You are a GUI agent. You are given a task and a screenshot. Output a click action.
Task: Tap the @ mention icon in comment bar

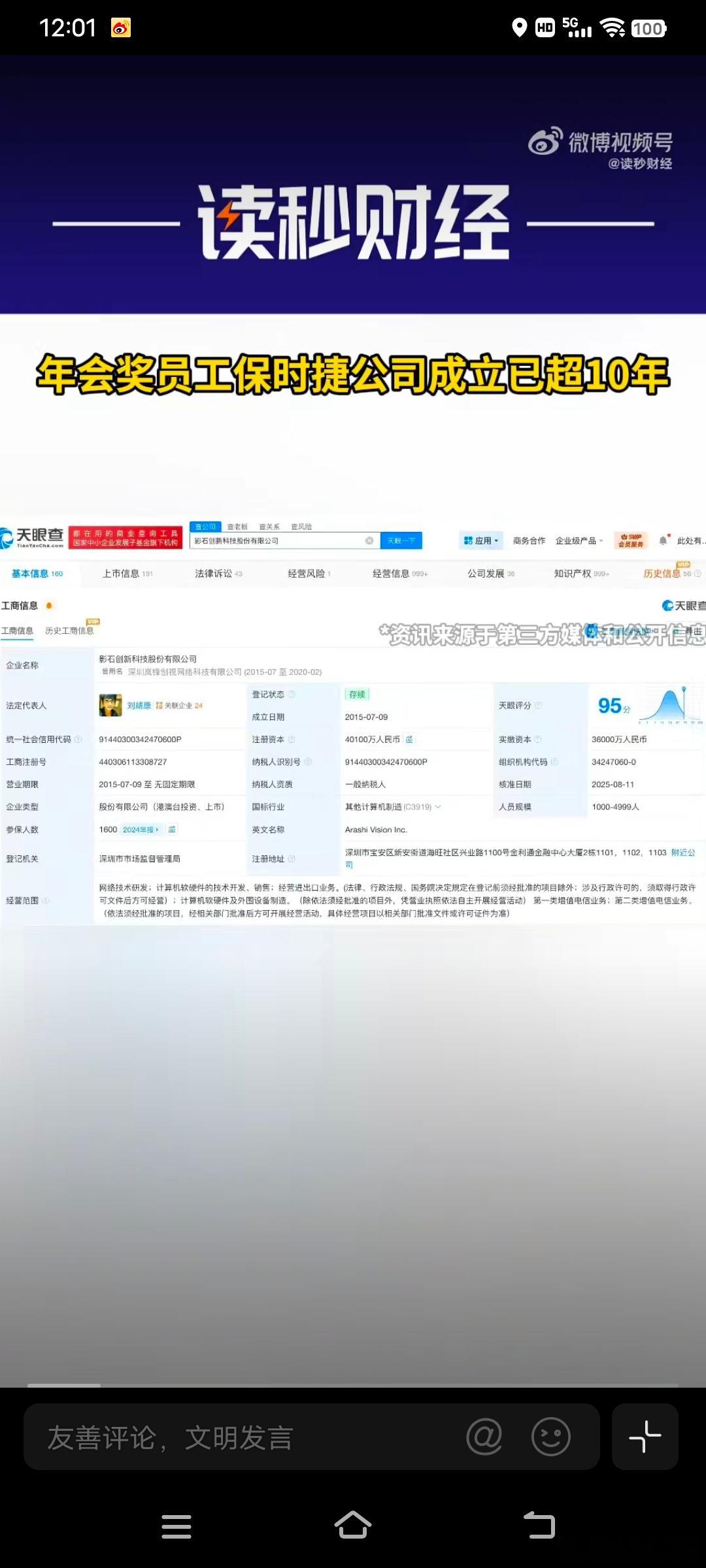tap(484, 1436)
